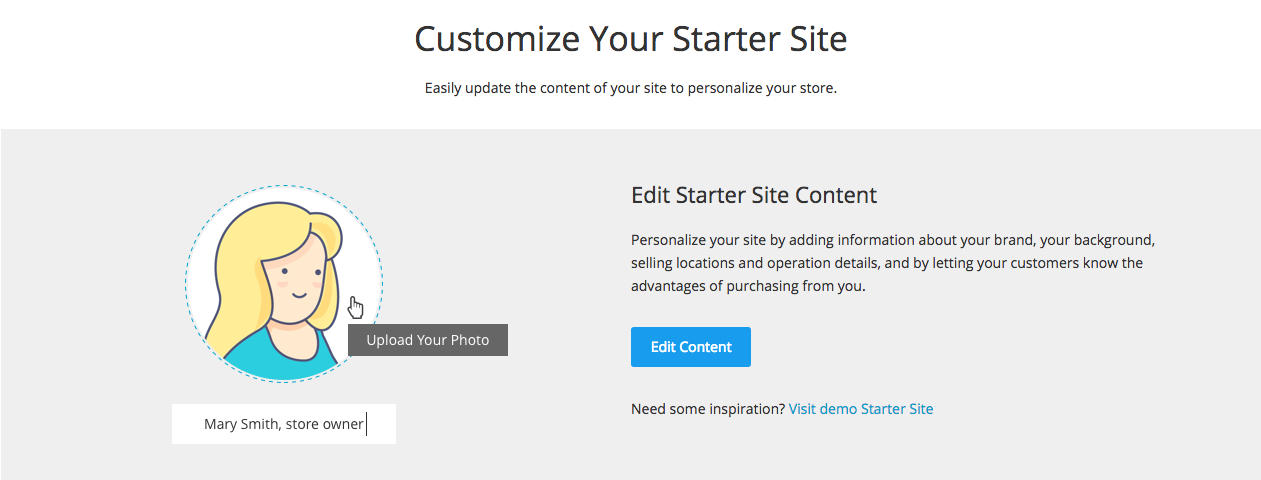
Task: Click the avatar's hair bun
Action: coord(325,235)
